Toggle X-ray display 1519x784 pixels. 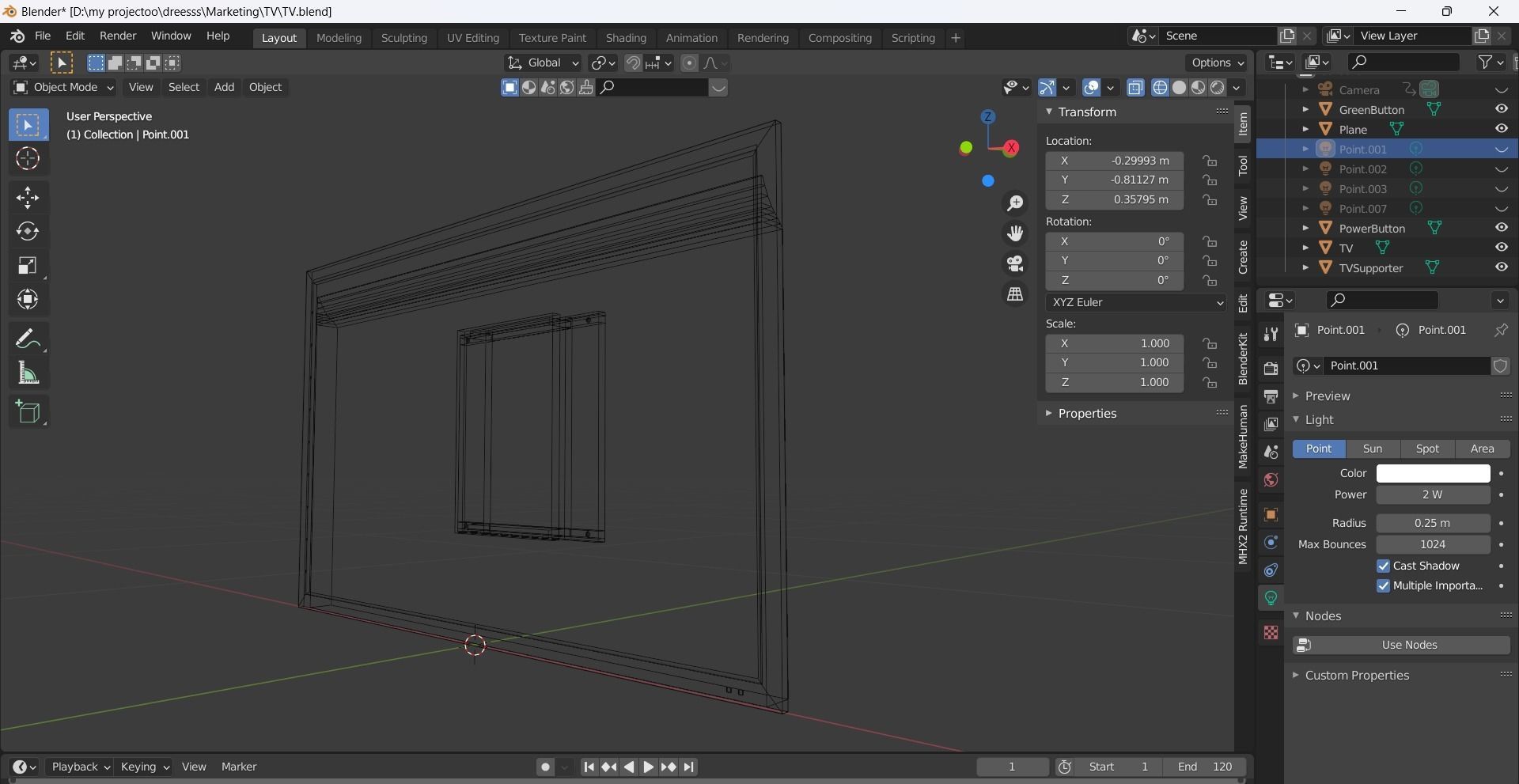(x=1135, y=88)
